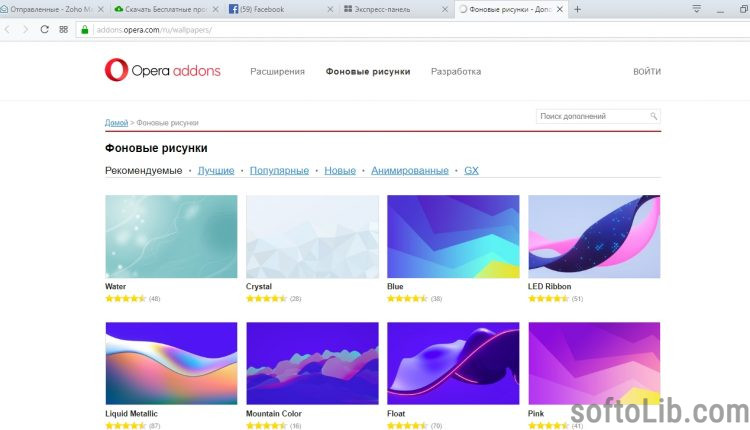Image resolution: width=750 pixels, height=430 pixels.
Task: Click the Фоновые рисунки page heading
Action: pos(156,148)
